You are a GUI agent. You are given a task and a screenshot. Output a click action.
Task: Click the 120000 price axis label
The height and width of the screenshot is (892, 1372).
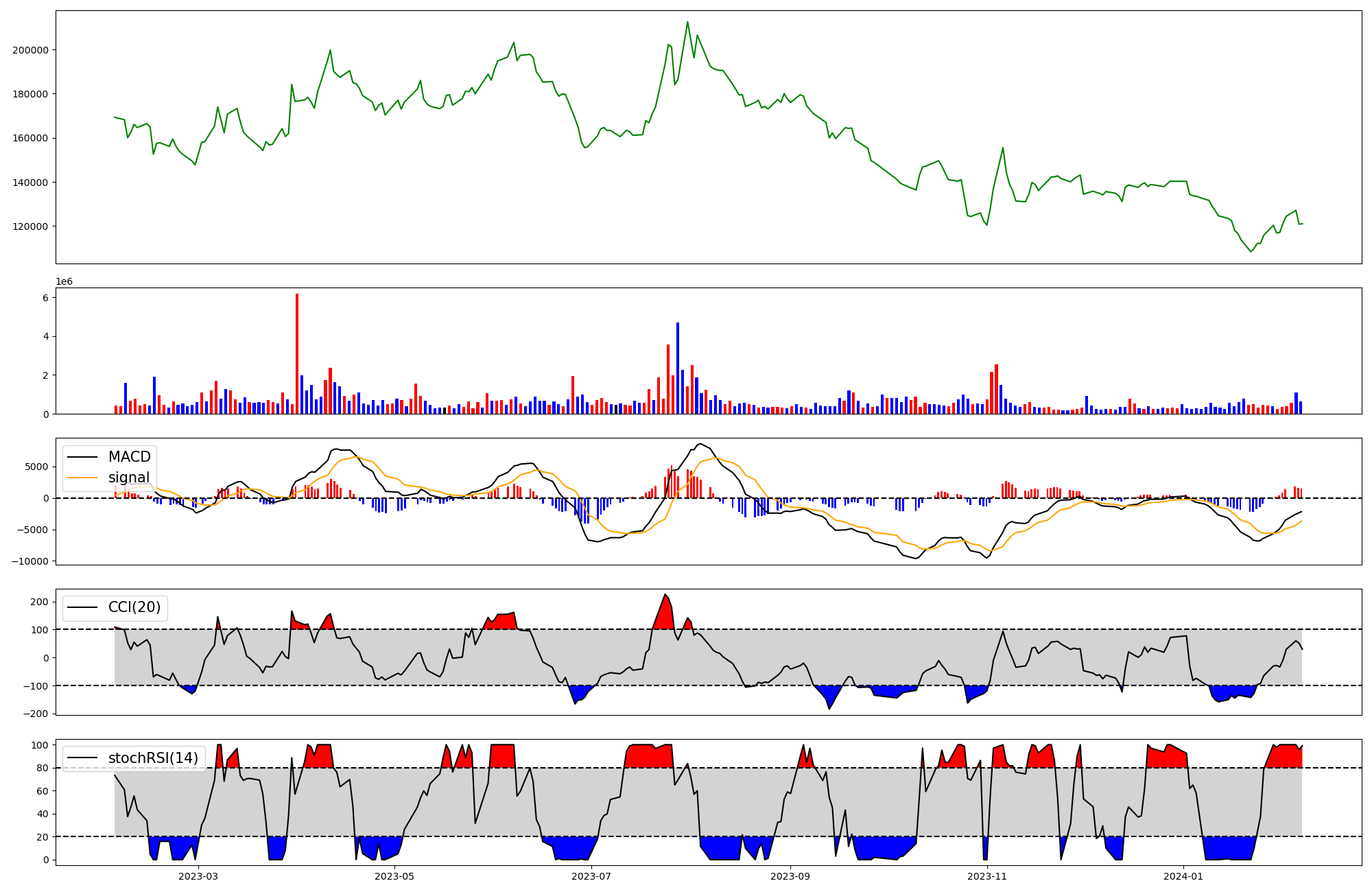pyautogui.click(x=30, y=226)
